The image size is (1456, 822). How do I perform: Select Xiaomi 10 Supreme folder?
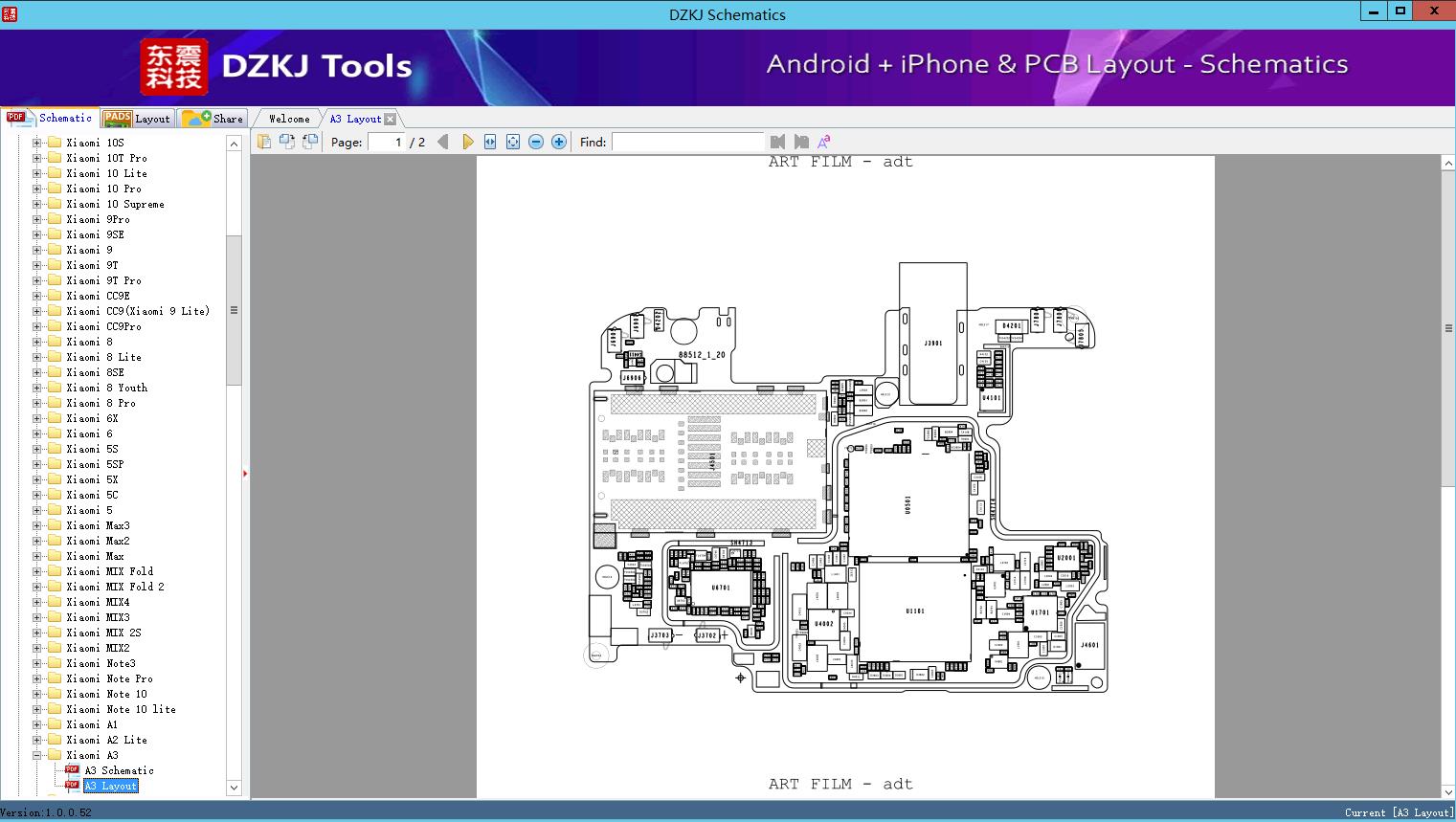pos(115,204)
